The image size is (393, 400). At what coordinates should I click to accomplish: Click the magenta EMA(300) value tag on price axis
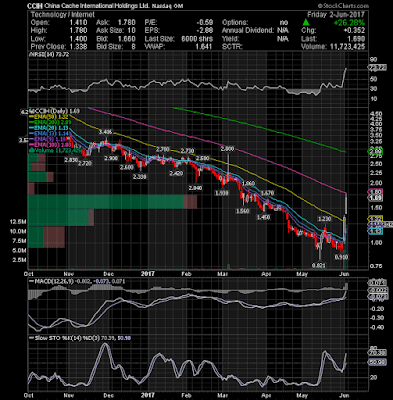click(375, 192)
